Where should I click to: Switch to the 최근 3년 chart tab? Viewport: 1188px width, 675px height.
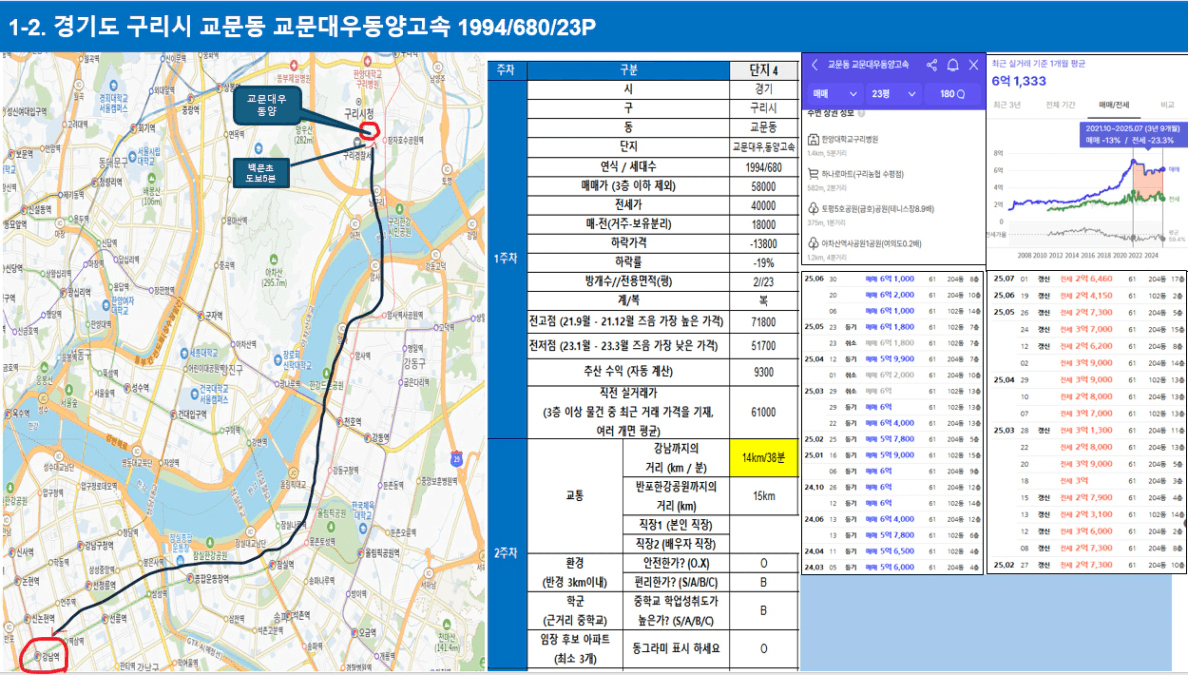1007,105
